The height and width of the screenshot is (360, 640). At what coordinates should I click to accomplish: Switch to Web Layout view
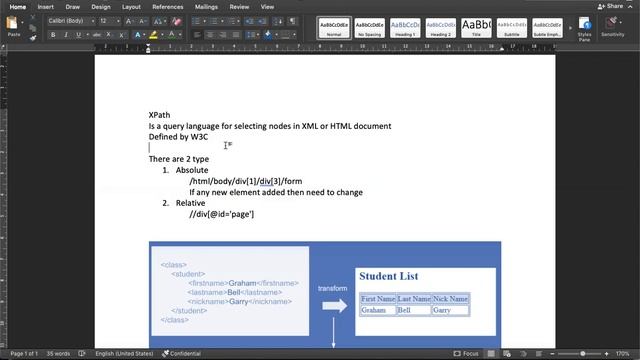pos(507,353)
